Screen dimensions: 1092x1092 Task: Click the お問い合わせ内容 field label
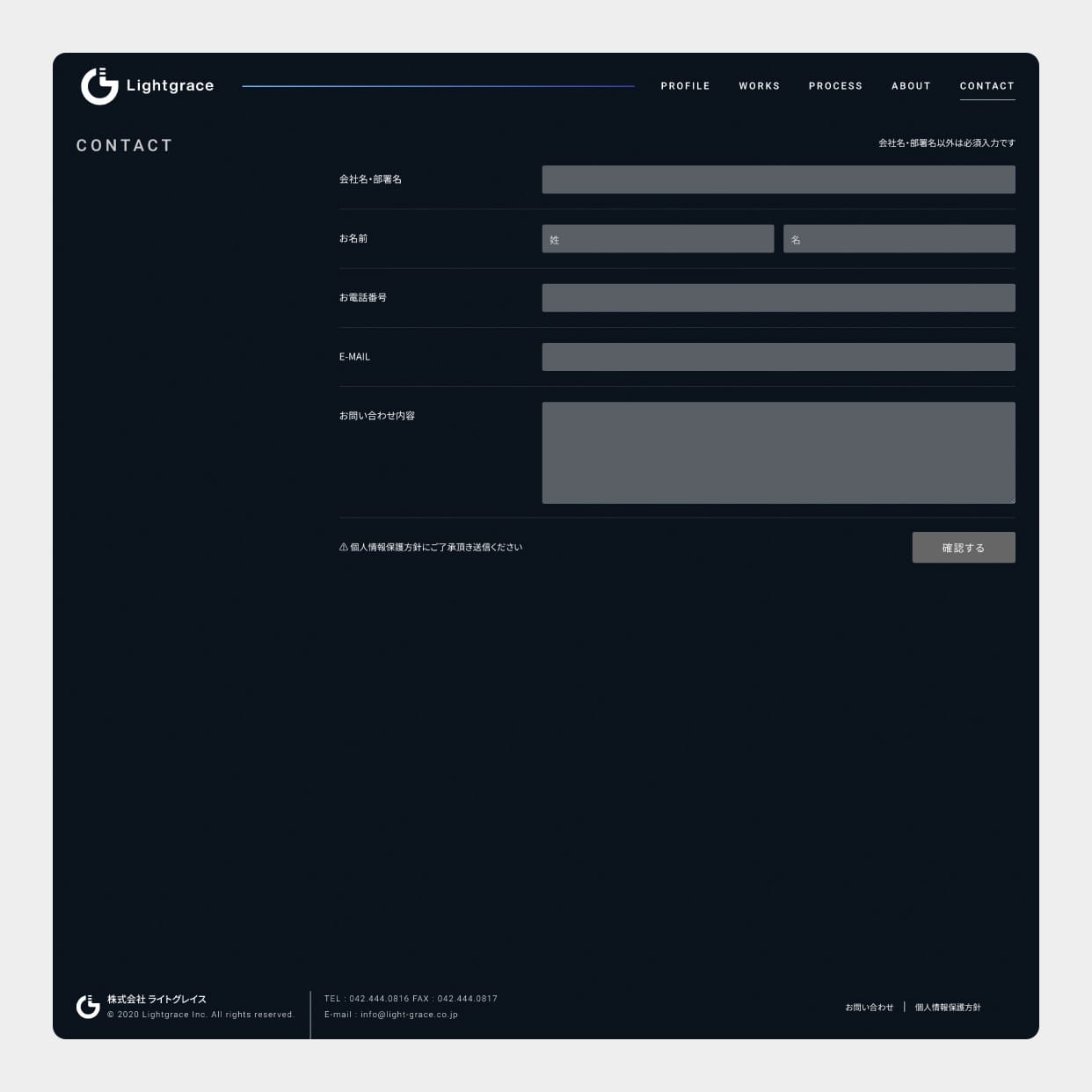pyautogui.click(x=377, y=416)
